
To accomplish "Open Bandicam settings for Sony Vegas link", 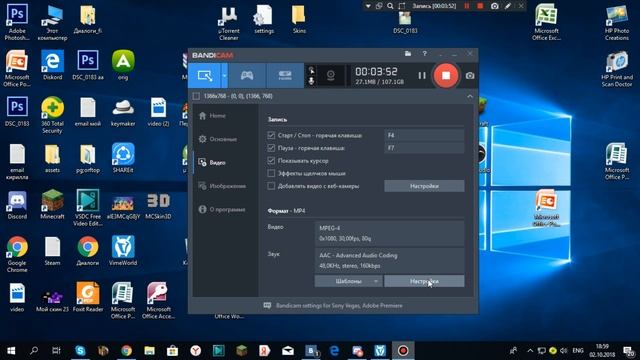I will click(x=339, y=306).
